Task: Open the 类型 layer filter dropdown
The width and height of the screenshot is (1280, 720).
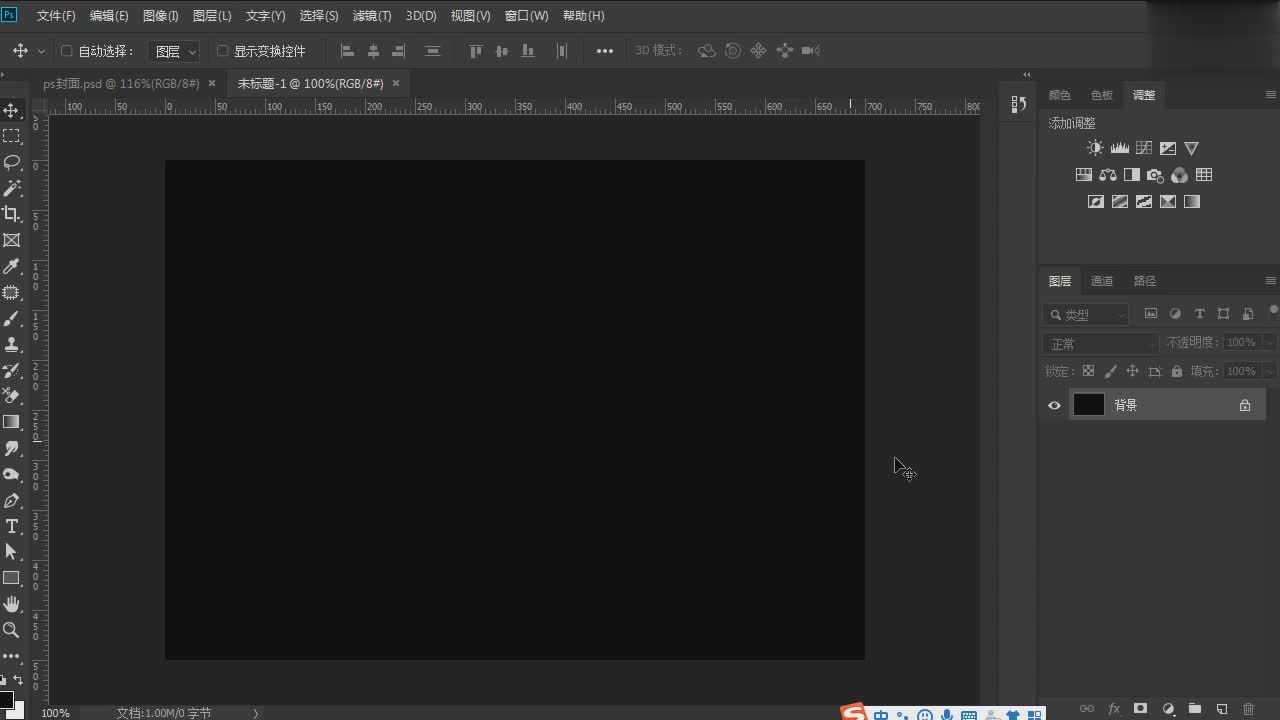Action: tap(1086, 314)
